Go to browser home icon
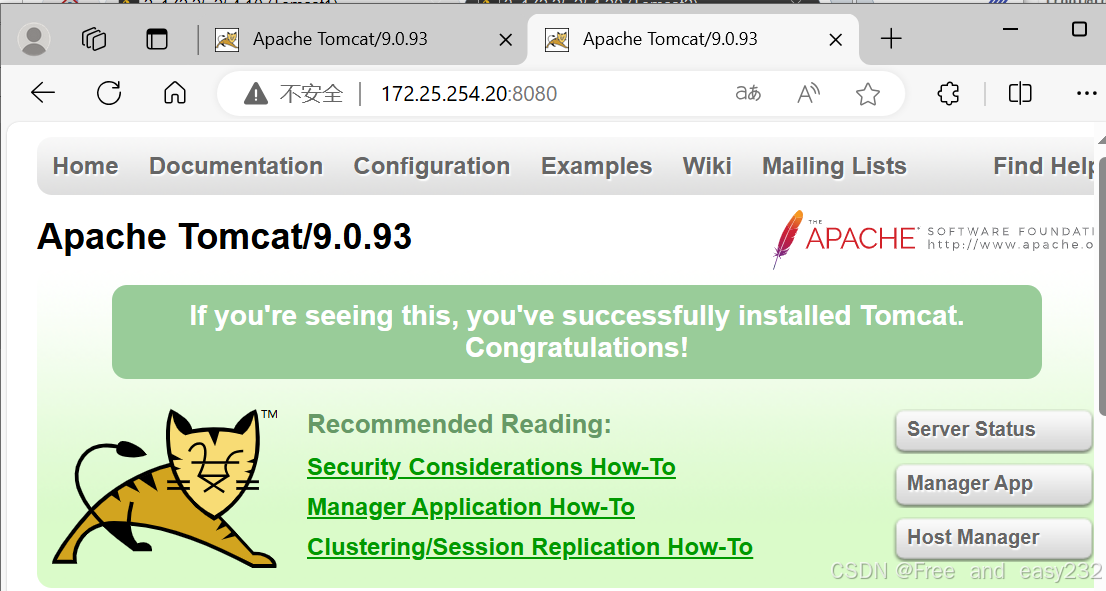The image size is (1106, 591). coord(174,93)
